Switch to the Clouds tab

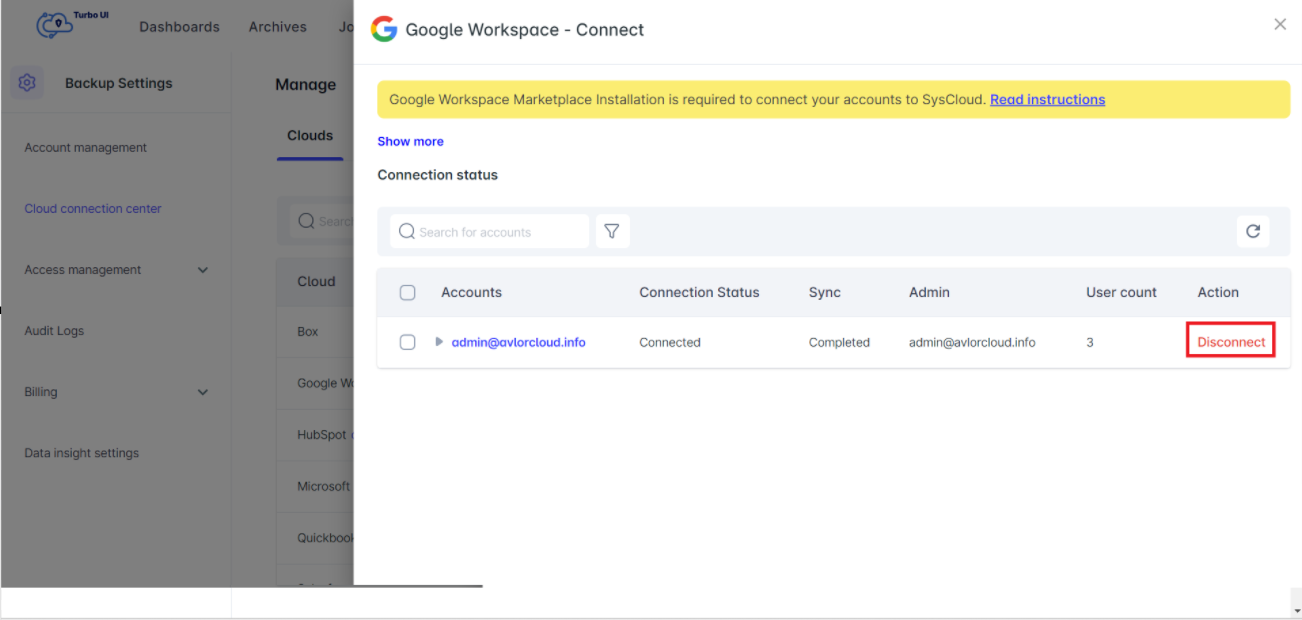click(x=310, y=135)
